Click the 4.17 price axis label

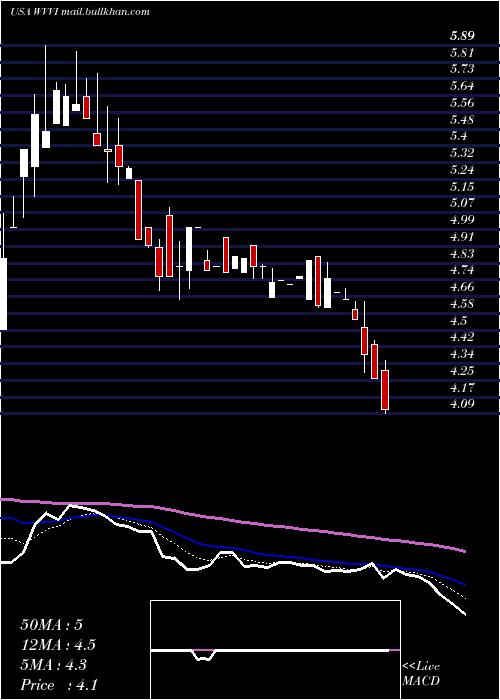point(462,388)
